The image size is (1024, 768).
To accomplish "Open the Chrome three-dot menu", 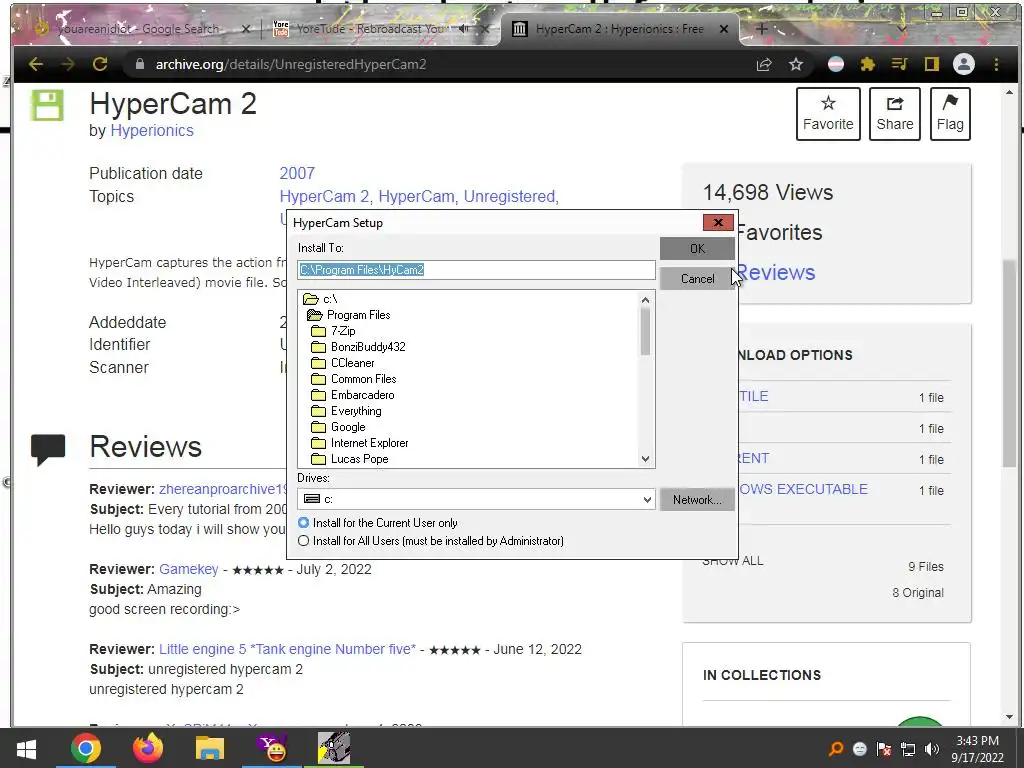I will (x=996, y=64).
